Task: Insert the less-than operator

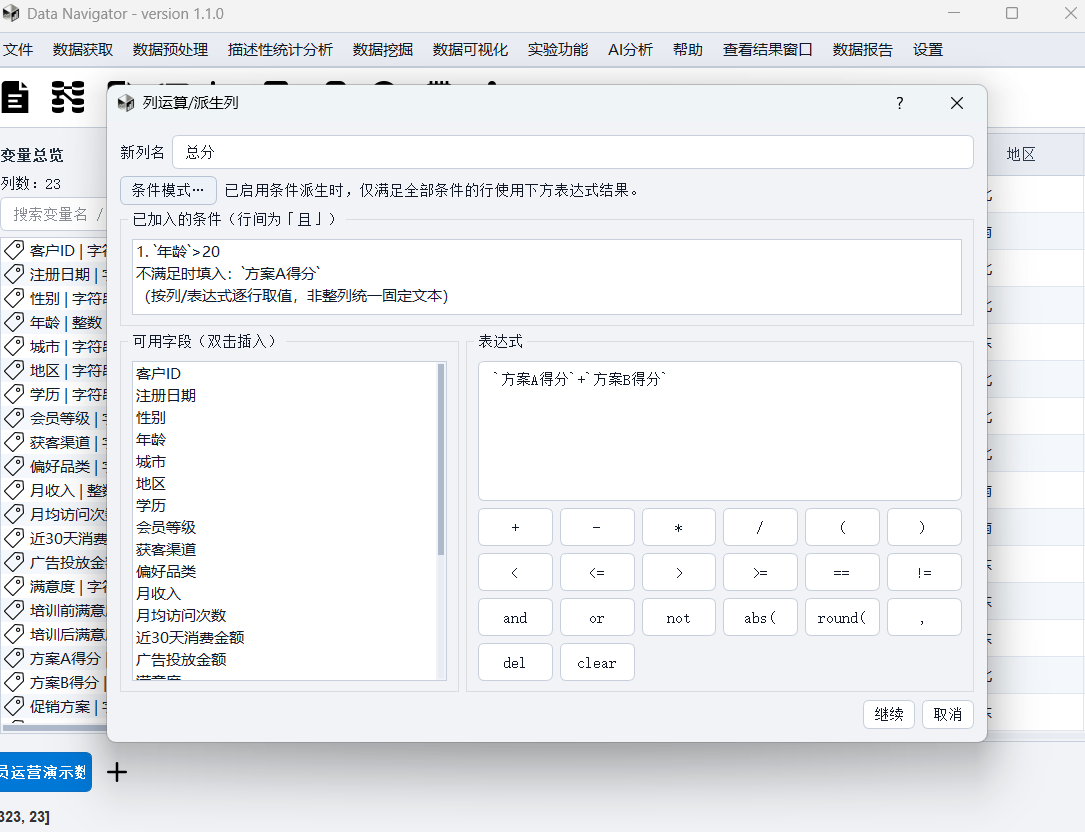Action: point(516,572)
